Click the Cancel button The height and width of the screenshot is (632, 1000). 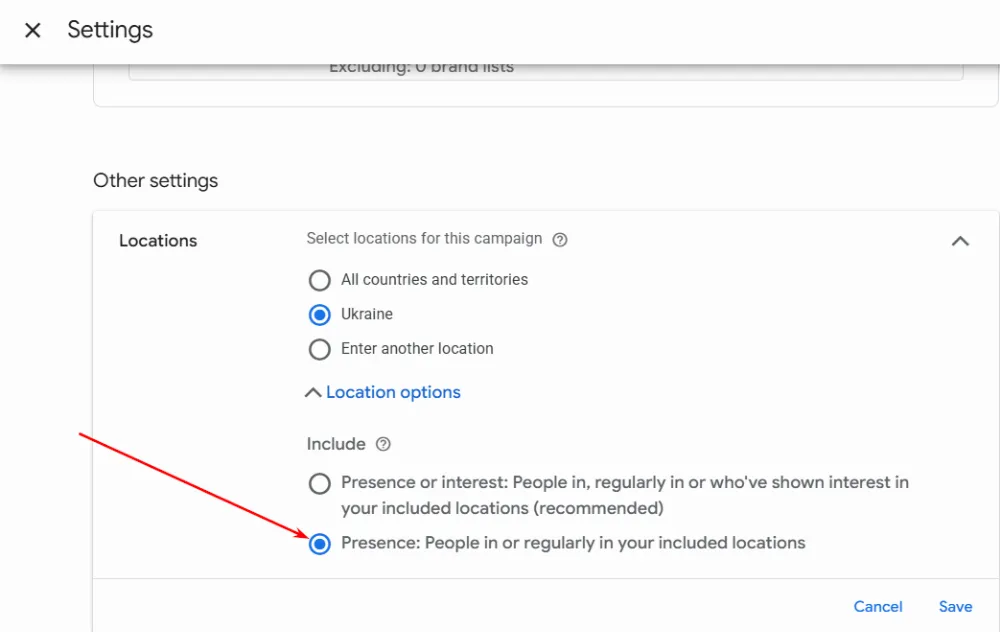click(878, 606)
